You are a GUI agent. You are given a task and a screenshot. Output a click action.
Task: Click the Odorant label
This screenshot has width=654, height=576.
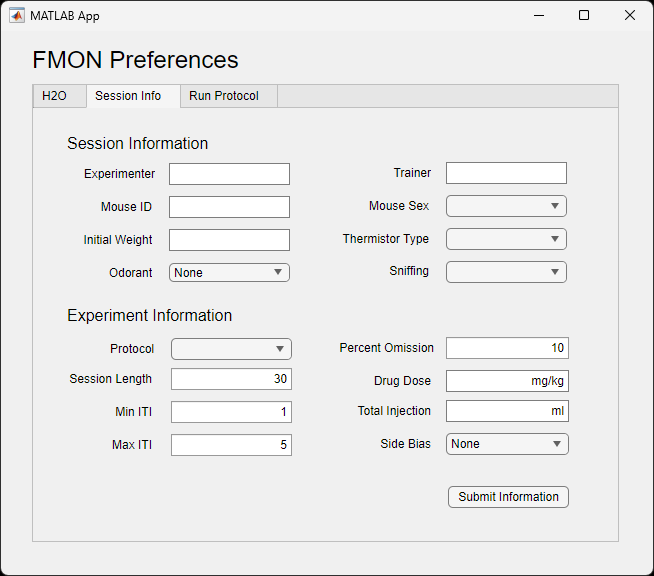click(131, 273)
